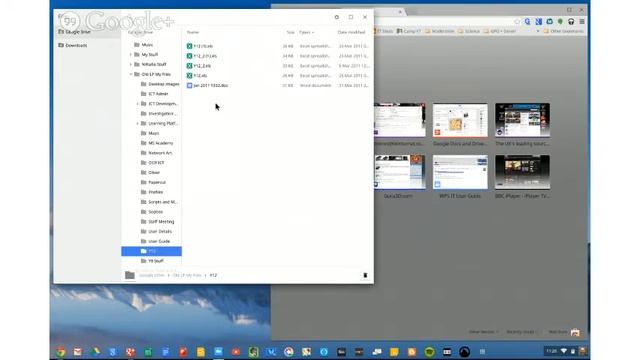Screen dimensions: 640x360
Task: Open WPS IT User Guide thumbnail in Chrome
Action: (460, 172)
